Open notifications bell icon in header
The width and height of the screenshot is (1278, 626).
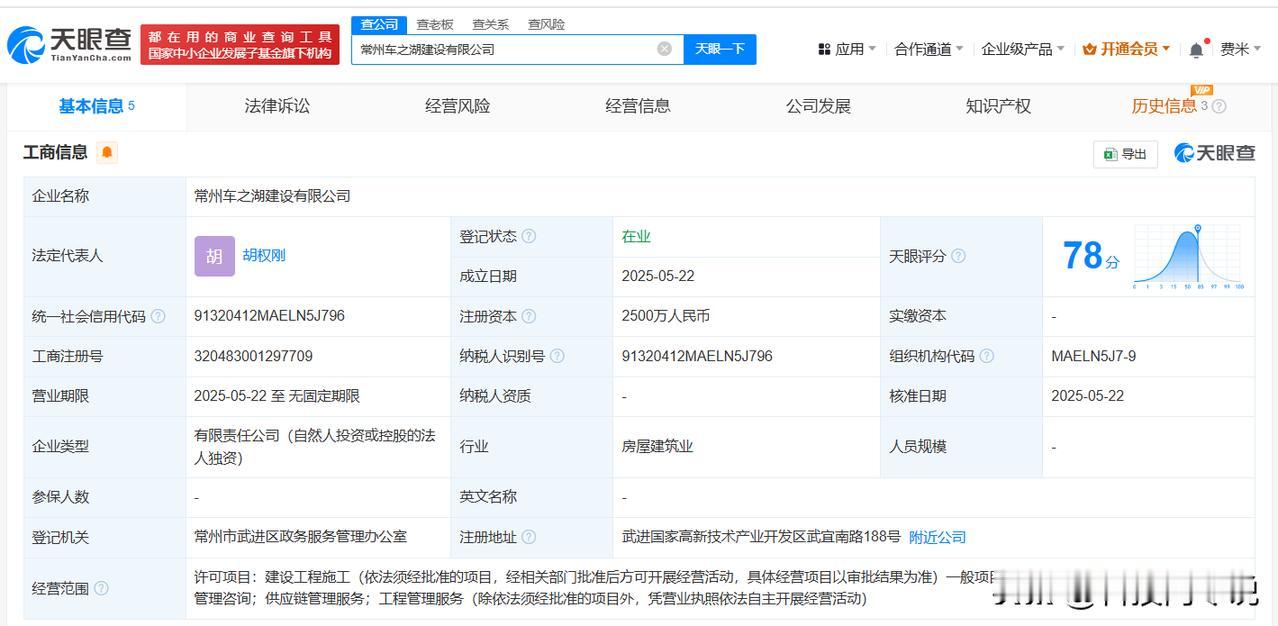click(x=1196, y=49)
